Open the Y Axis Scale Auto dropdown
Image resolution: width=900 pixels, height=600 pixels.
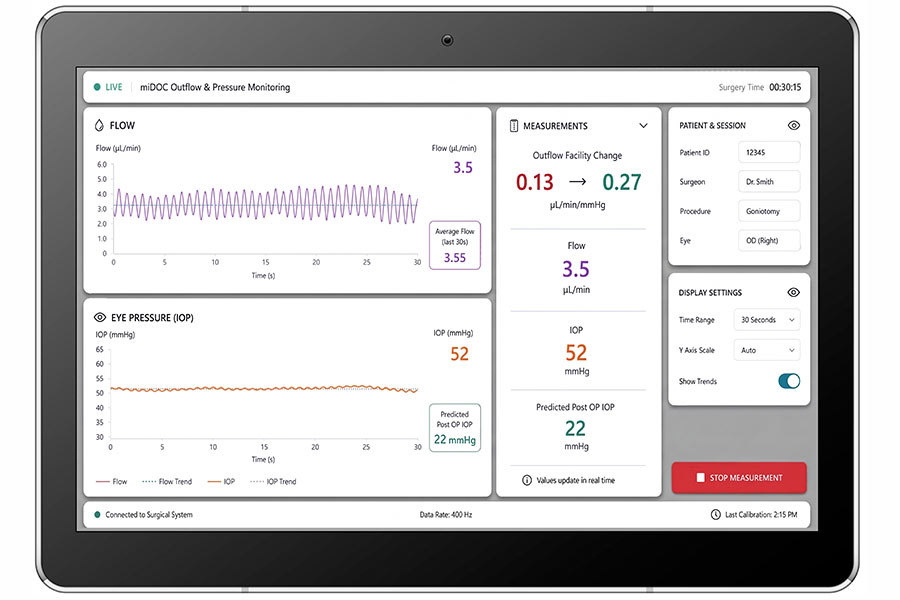click(x=767, y=350)
